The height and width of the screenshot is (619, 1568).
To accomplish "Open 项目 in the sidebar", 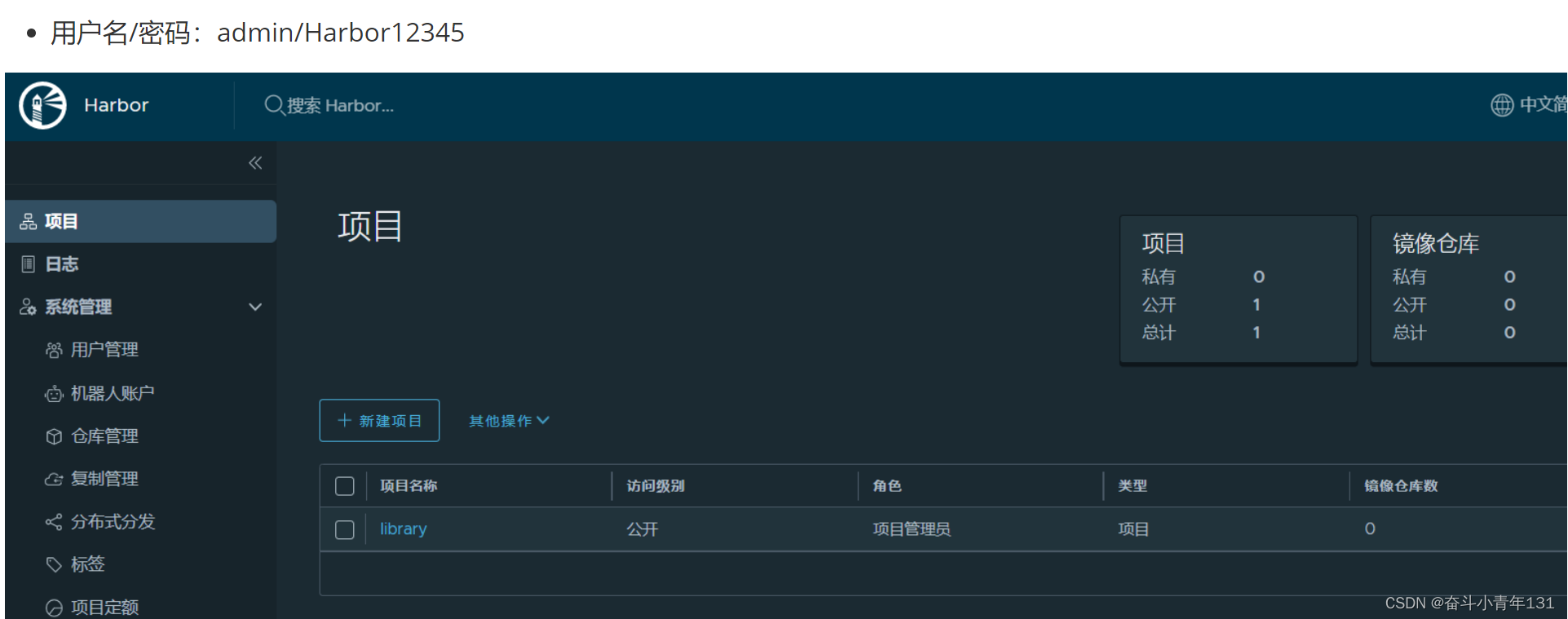I will [140, 222].
